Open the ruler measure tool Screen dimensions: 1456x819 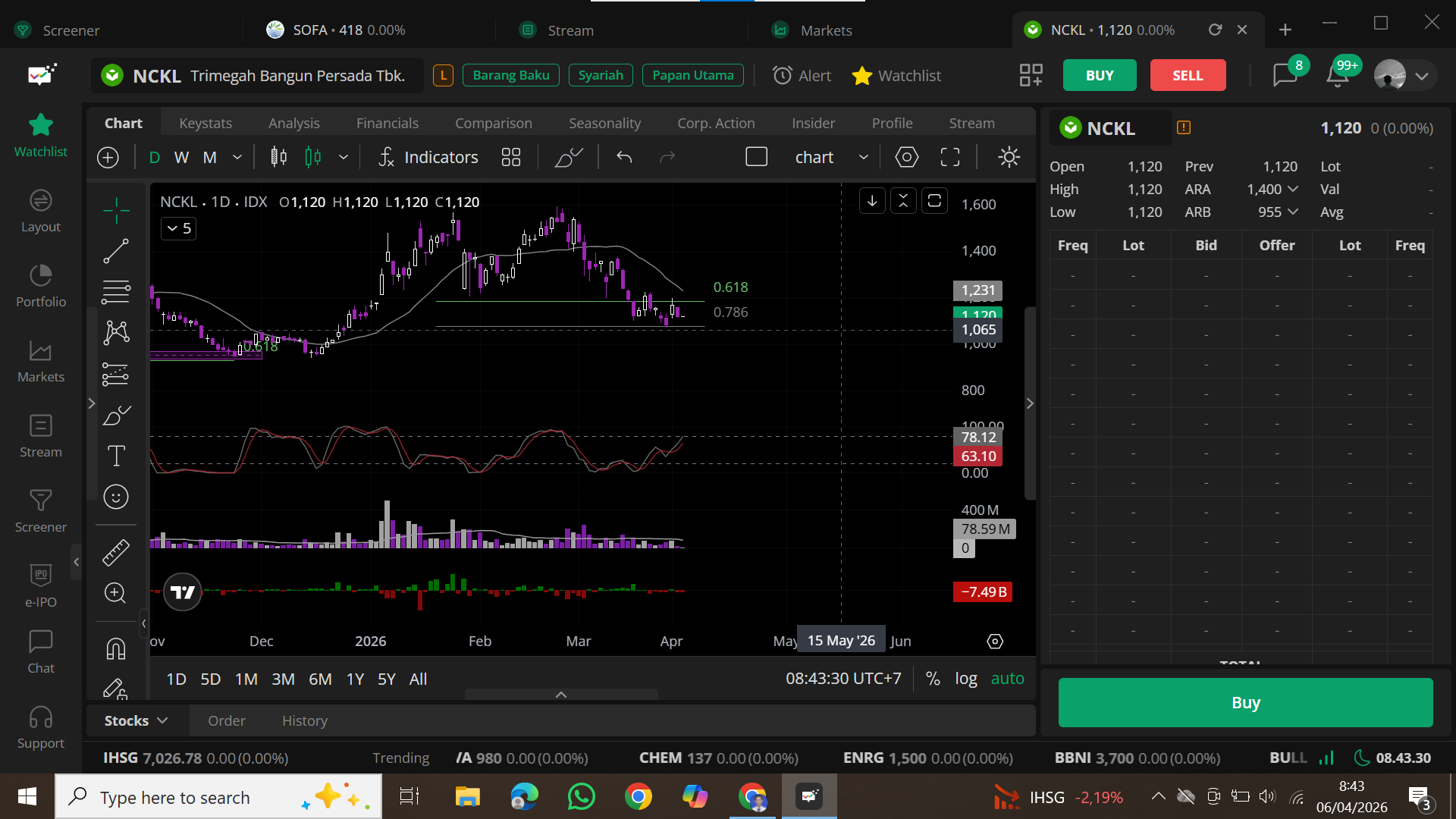click(116, 553)
